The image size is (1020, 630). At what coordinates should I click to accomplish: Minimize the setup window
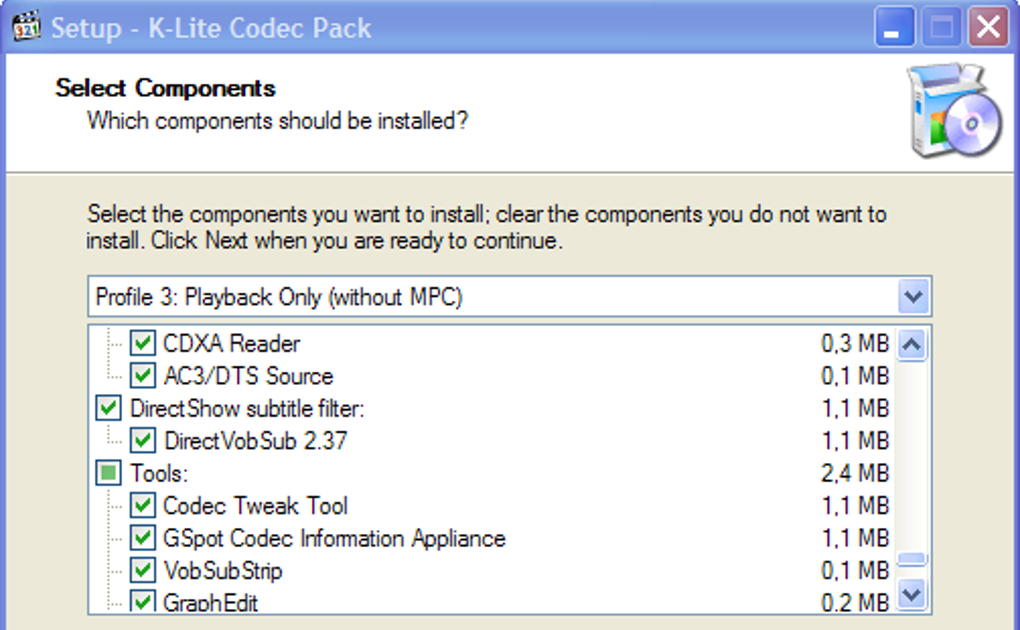pos(894,27)
